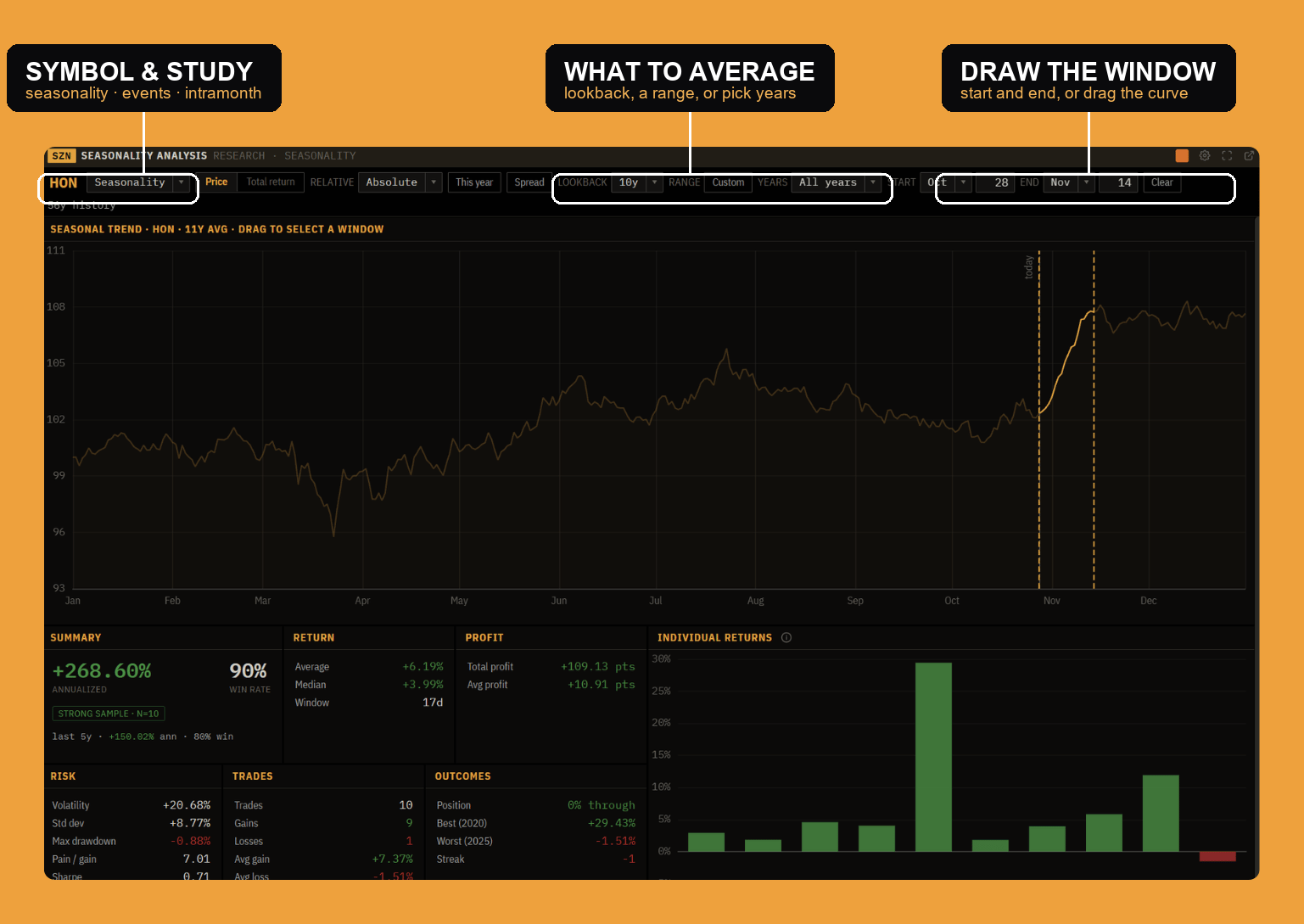Toggle fullscreen with the expand icon

1227,155
